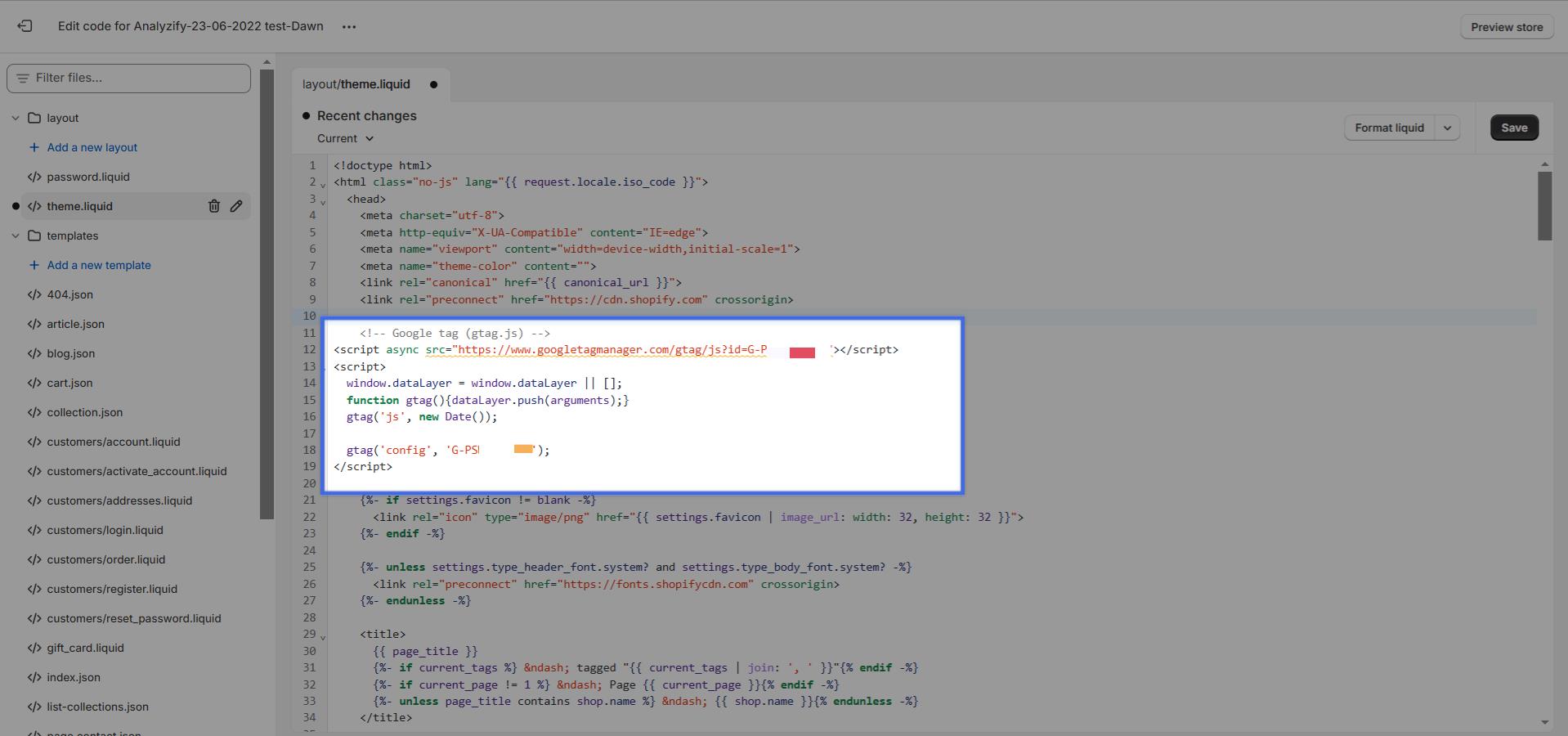Fold the title tag at line 29
The image size is (1568, 736).
323,637
